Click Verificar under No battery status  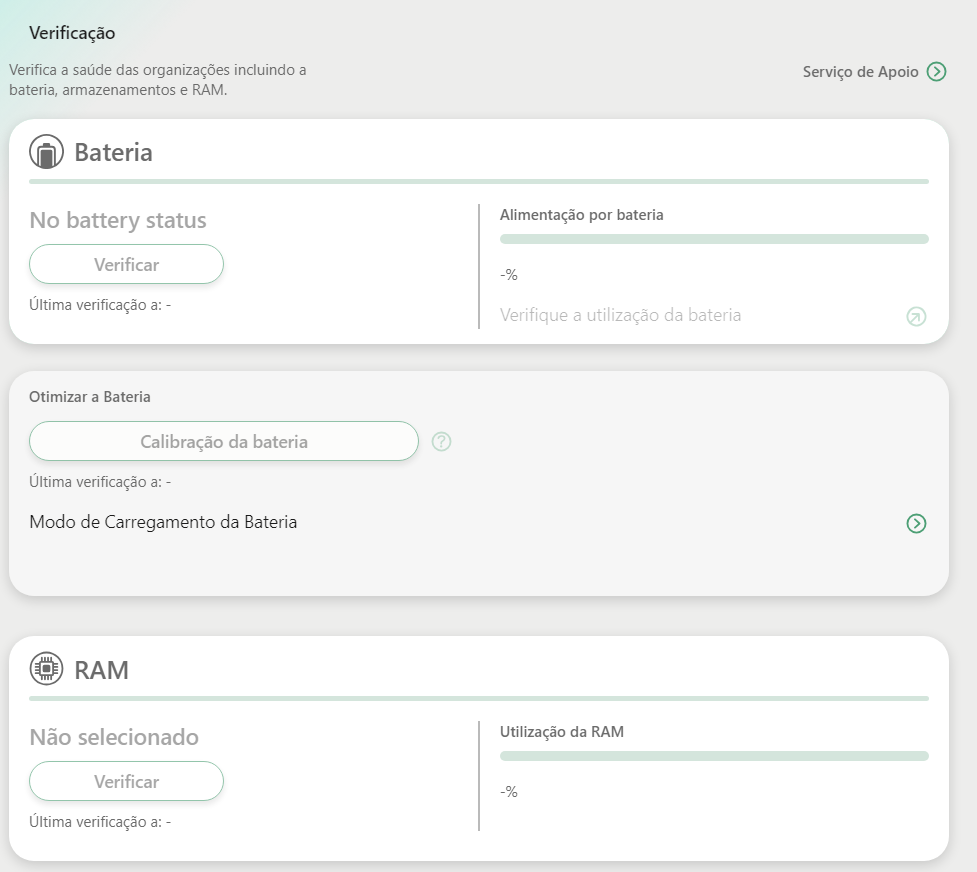pyautogui.click(x=126, y=264)
